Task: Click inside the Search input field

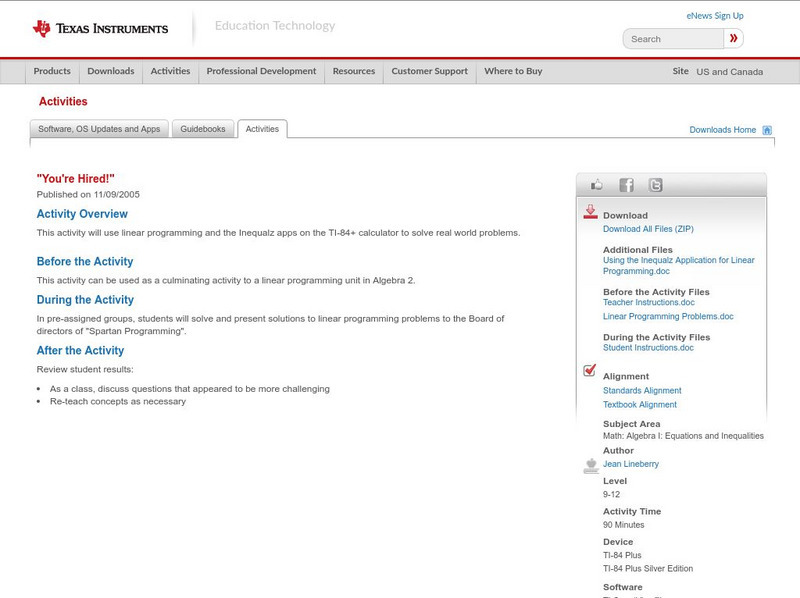Action: (x=670, y=37)
